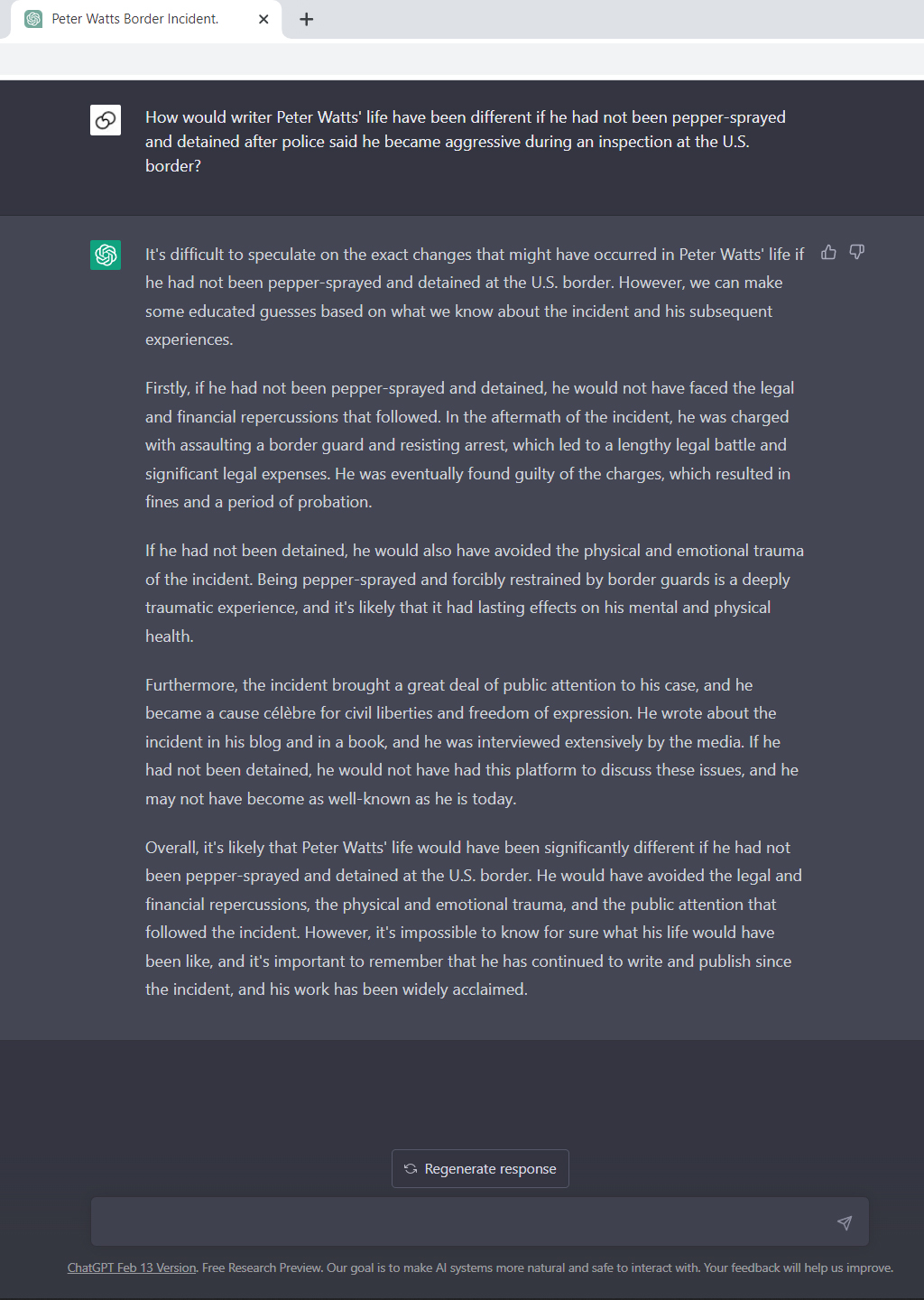Click the ChatGPT favicon in the browser tab
The height and width of the screenshot is (1300, 924).
33,19
